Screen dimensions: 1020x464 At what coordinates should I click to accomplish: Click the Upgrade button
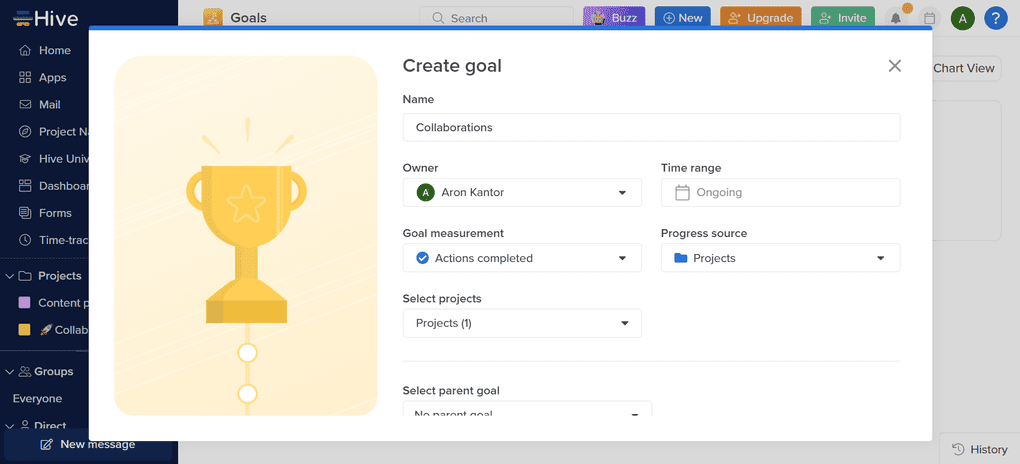click(760, 18)
